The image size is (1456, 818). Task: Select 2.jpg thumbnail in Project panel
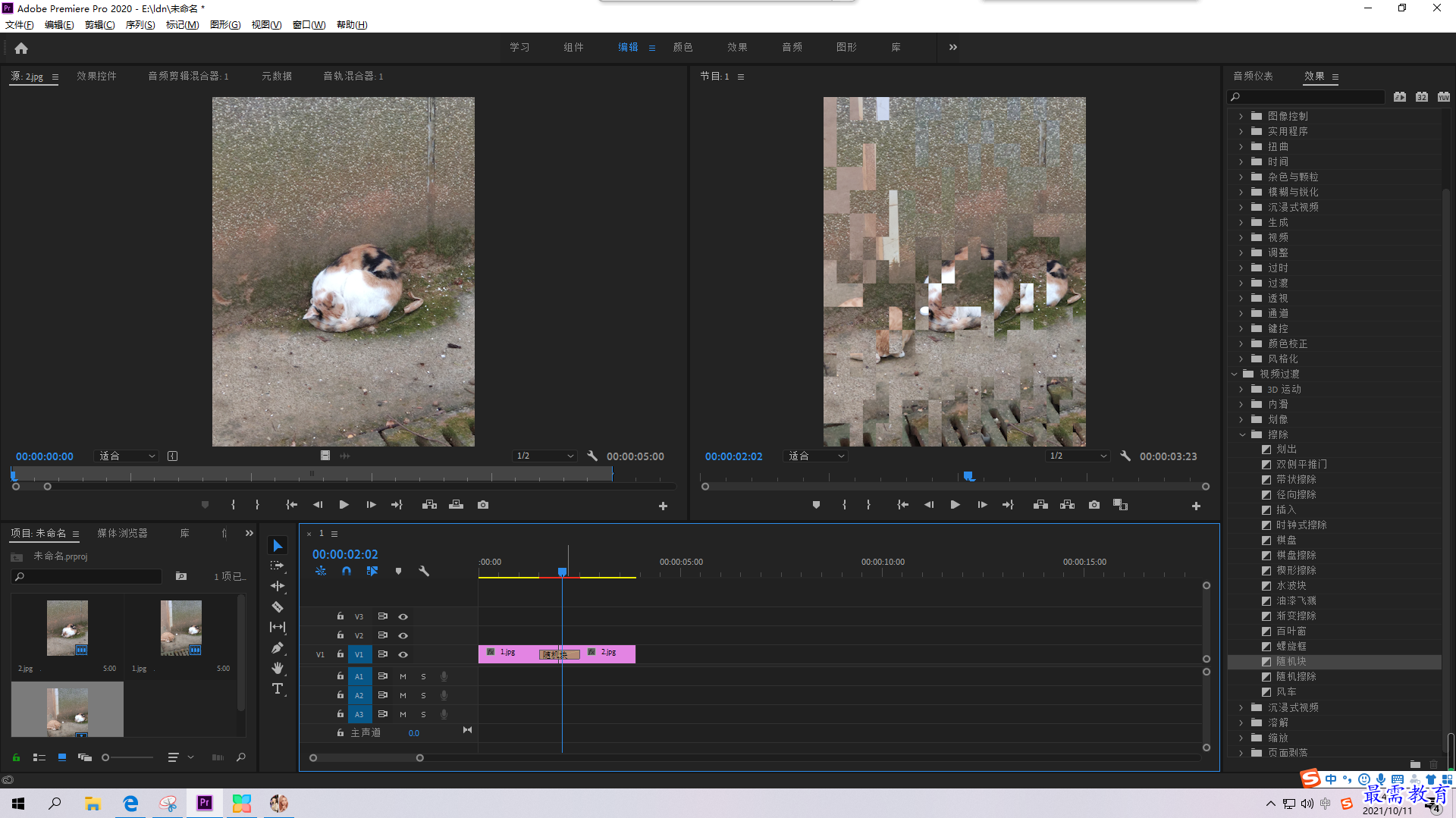pos(67,628)
